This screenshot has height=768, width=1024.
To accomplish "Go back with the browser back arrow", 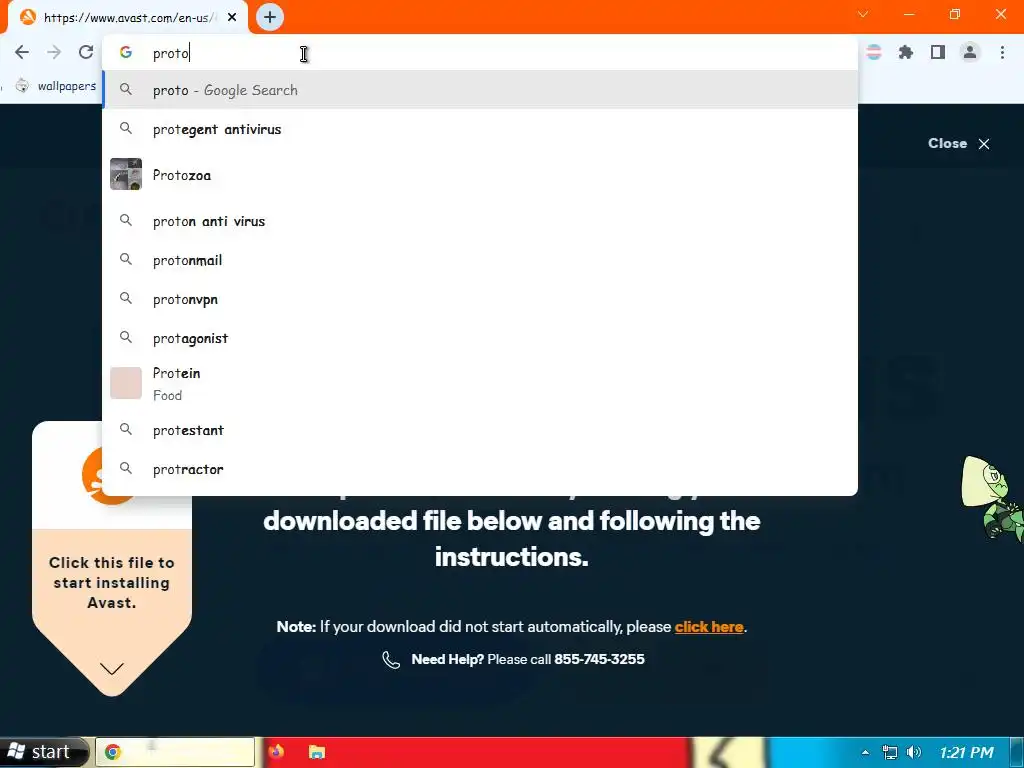I will coord(22,52).
